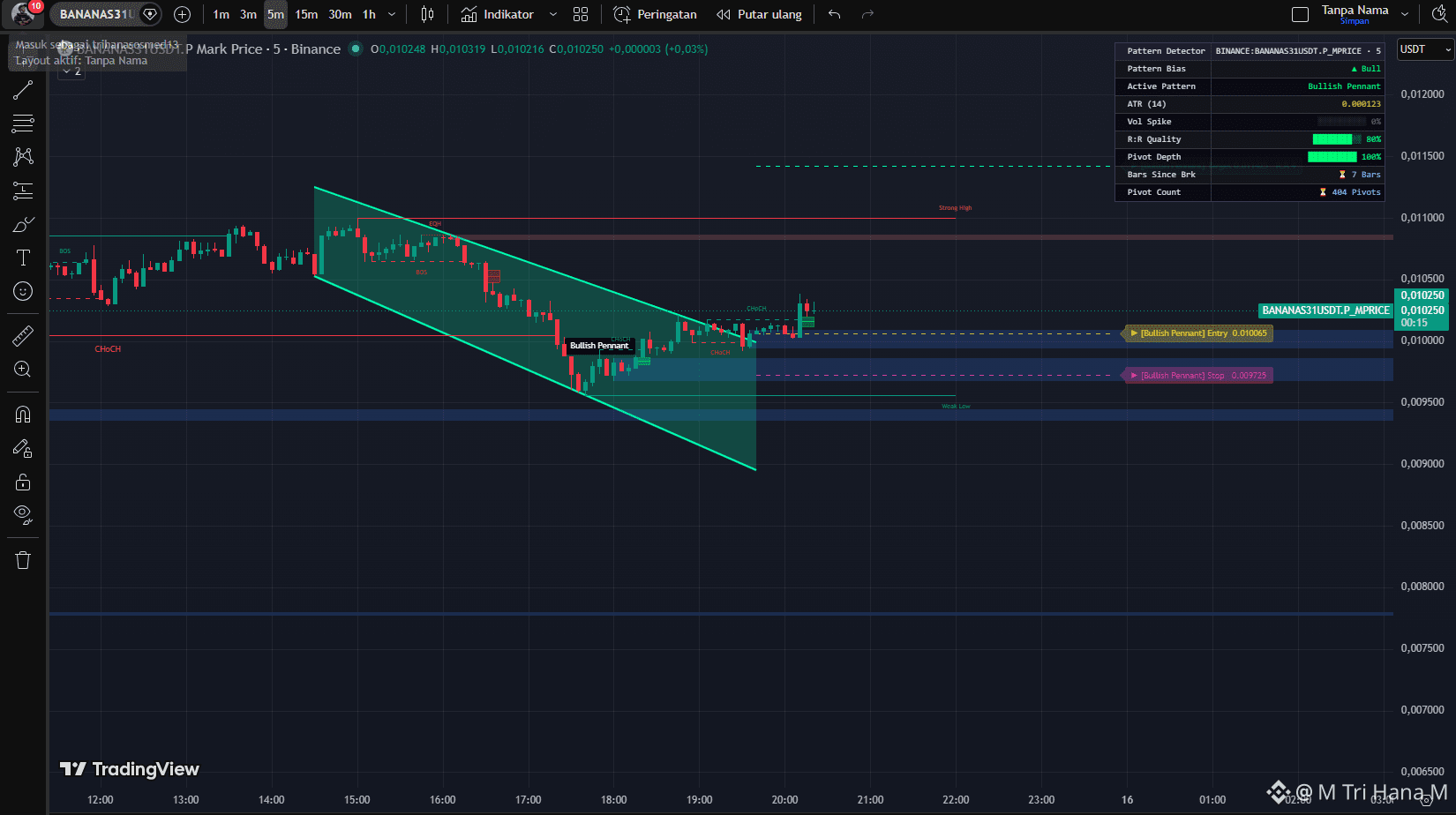
Task: Select the forecasting and position tool
Action: 23,190
